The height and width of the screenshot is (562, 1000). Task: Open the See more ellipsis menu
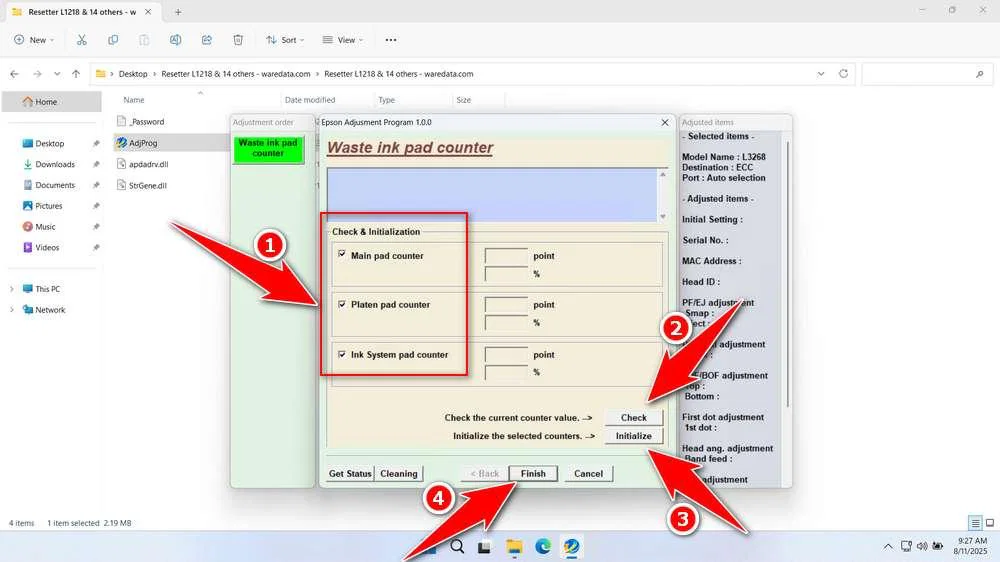(x=391, y=40)
